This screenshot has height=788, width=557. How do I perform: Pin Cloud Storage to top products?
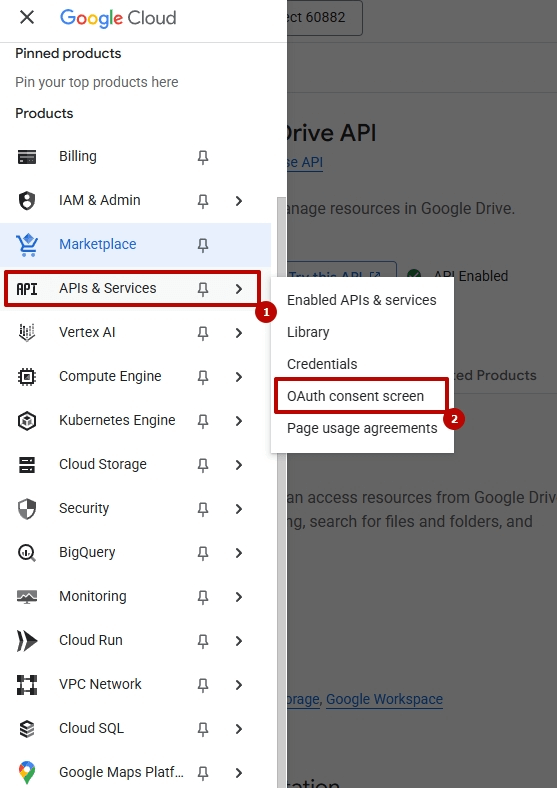click(203, 465)
